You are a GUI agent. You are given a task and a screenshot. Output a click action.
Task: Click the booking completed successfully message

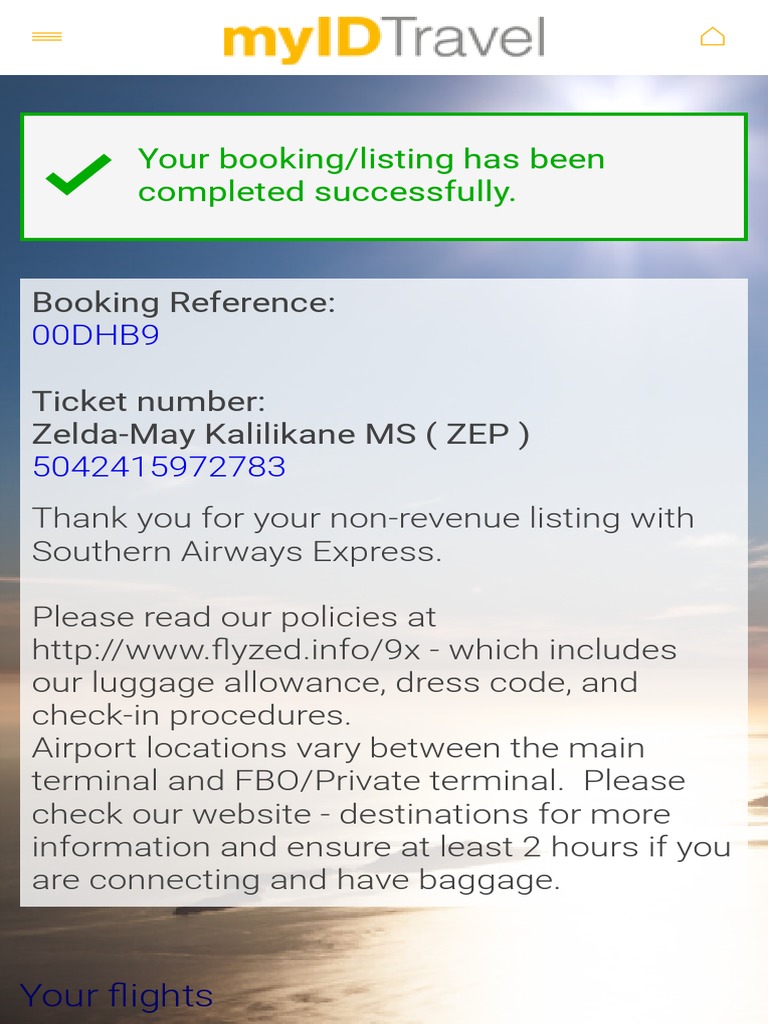click(x=371, y=175)
